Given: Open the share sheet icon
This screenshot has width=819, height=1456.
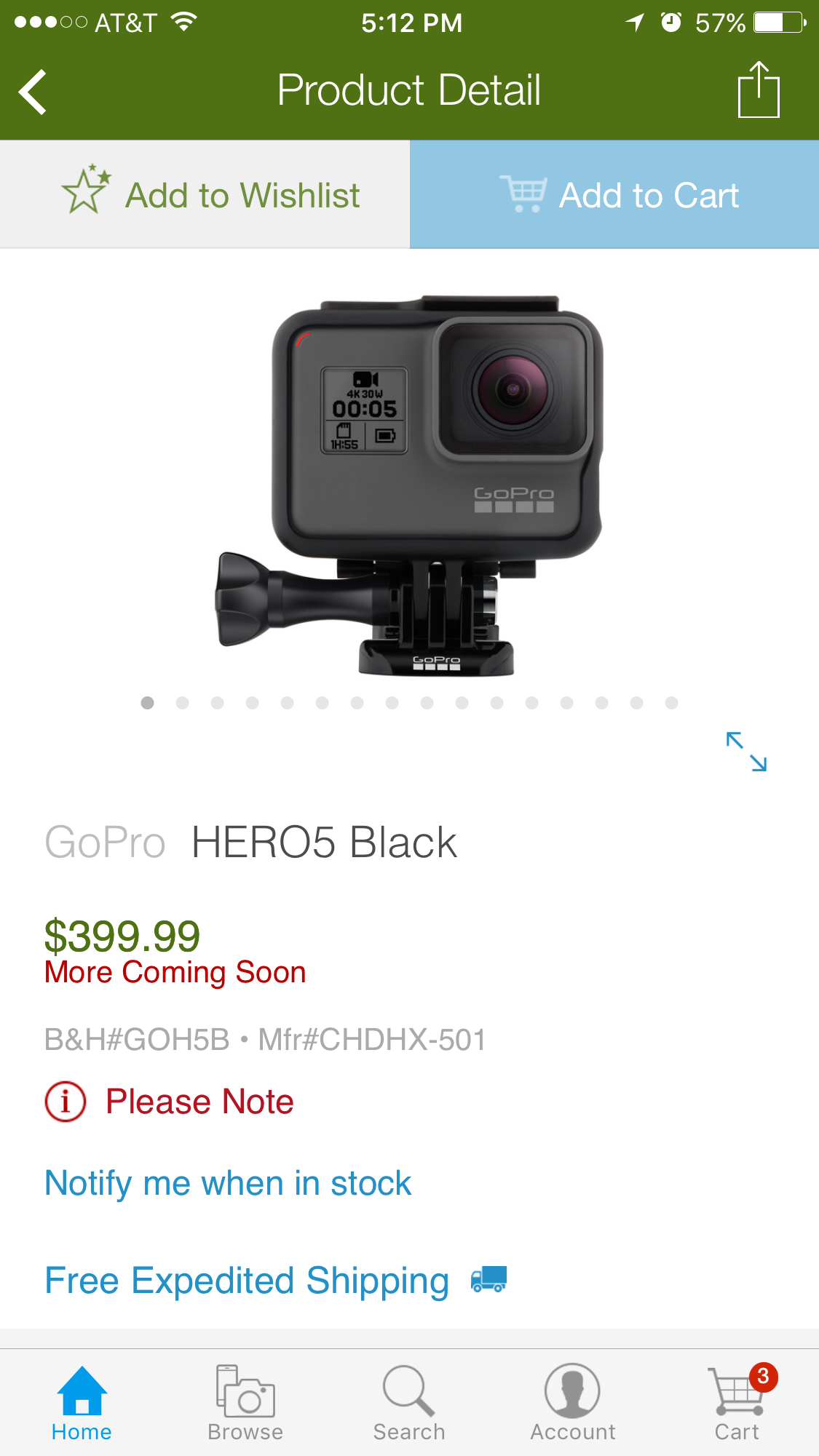Looking at the screenshot, I should click(759, 89).
